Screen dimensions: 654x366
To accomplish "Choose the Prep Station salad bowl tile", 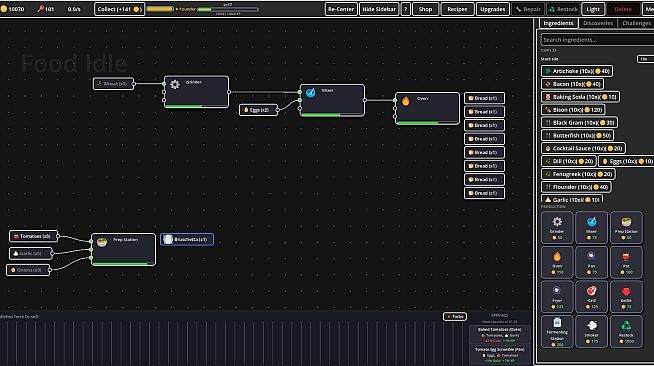I will [626, 227].
